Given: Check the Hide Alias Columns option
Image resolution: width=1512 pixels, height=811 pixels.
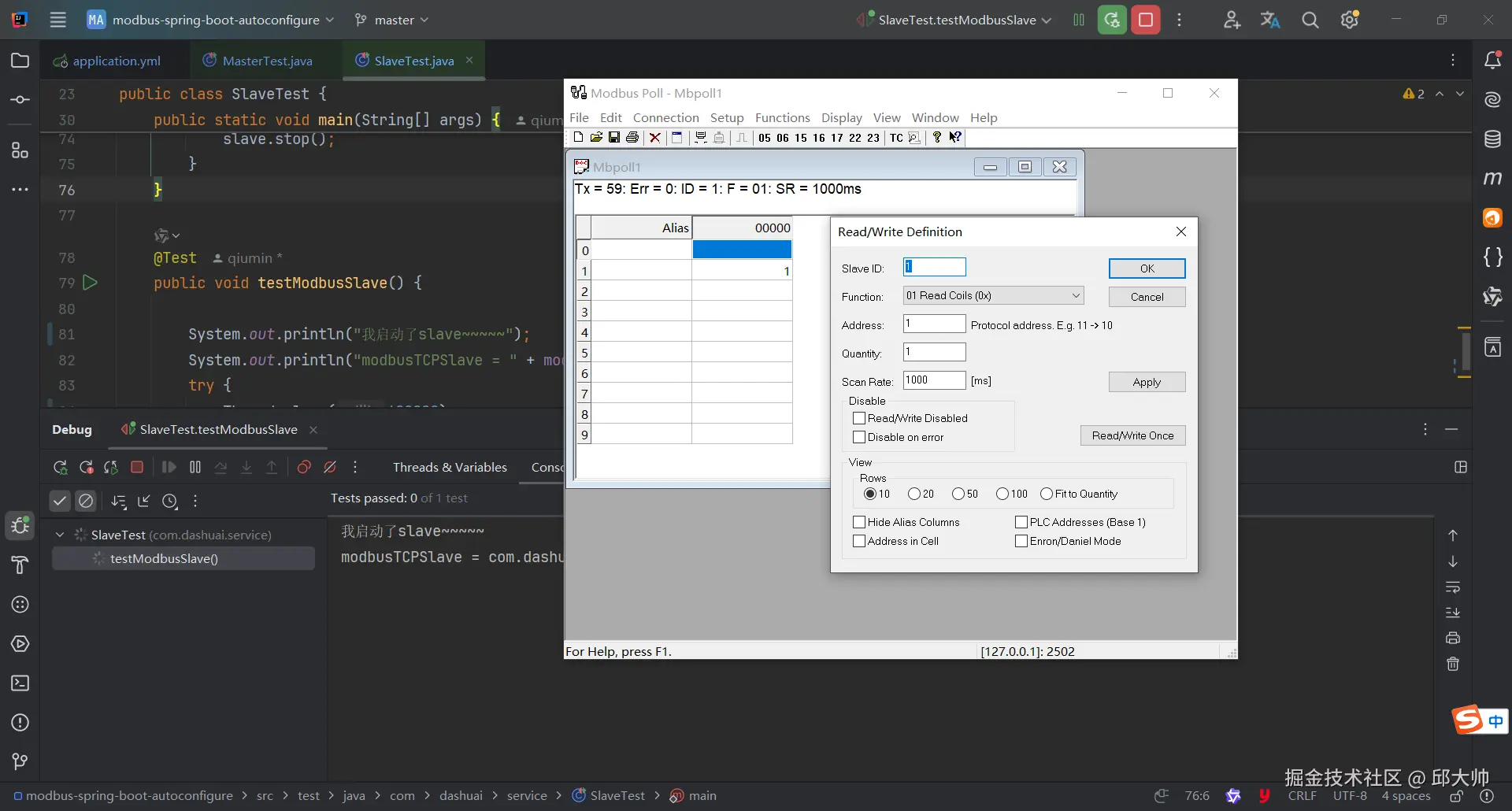Looking at the screenshot, I should pos(859,522).
